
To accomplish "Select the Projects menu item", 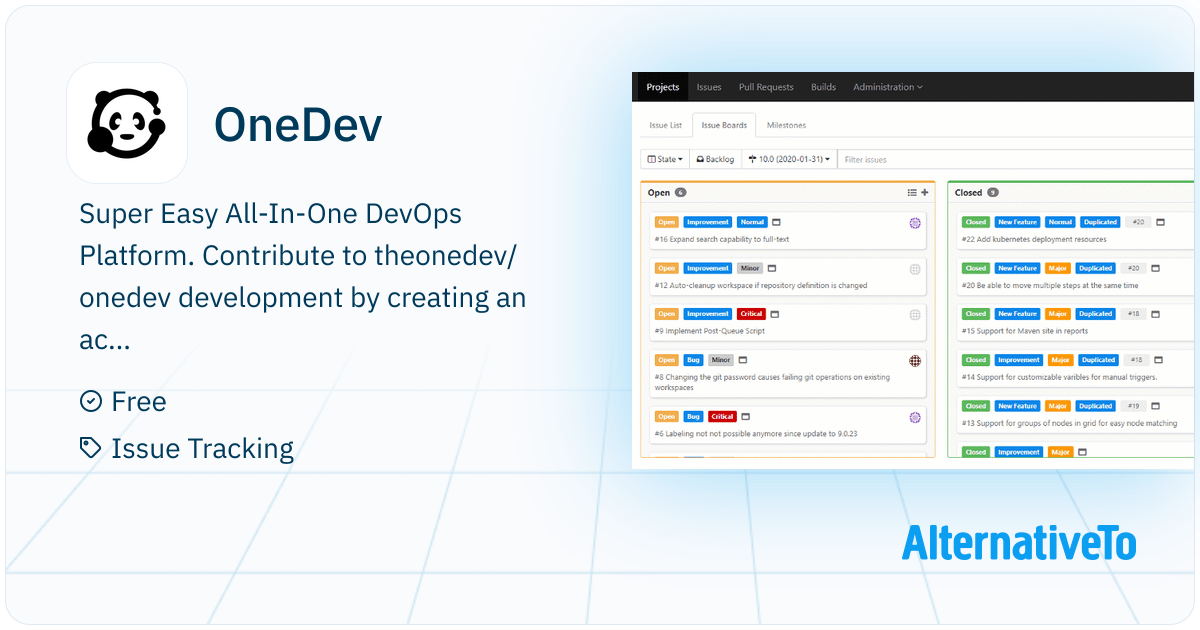I will [x=663, y=87].
